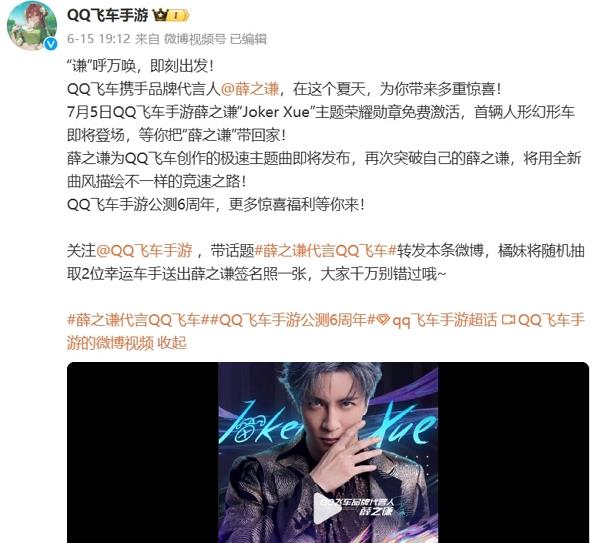Open the 微博视频号 source link

tap(195, 39)
